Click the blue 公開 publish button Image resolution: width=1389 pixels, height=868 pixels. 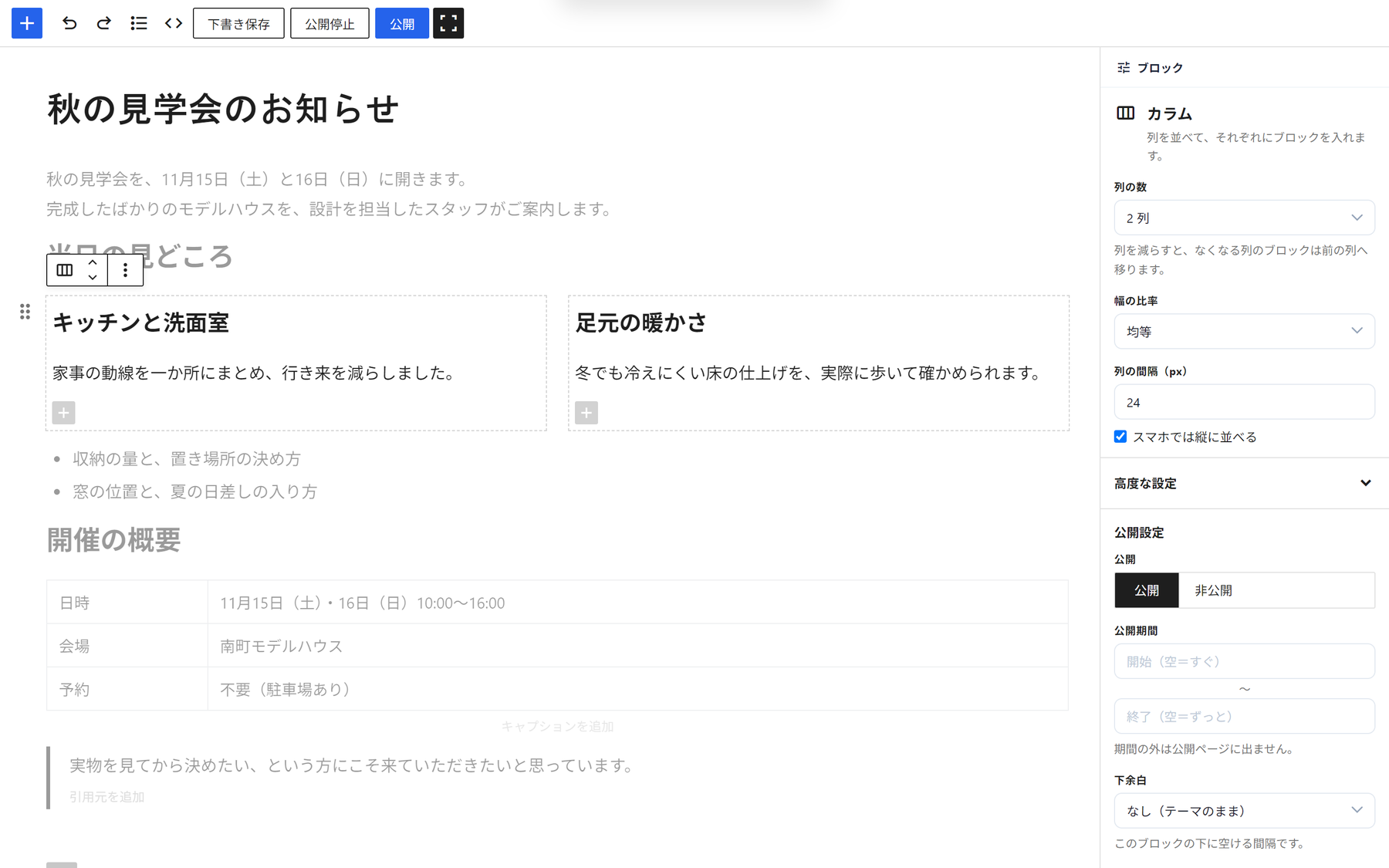coord(402,23)
